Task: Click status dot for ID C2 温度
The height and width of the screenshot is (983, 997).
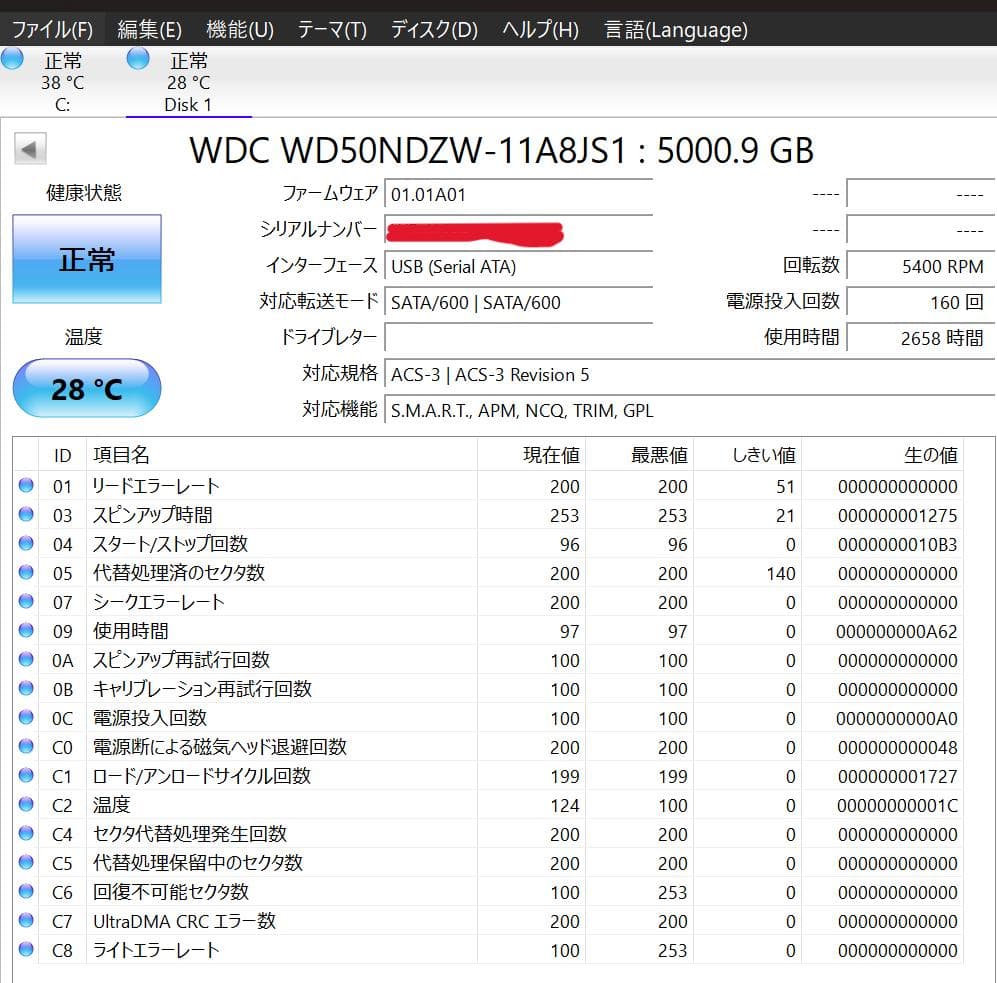Action: 26,804
